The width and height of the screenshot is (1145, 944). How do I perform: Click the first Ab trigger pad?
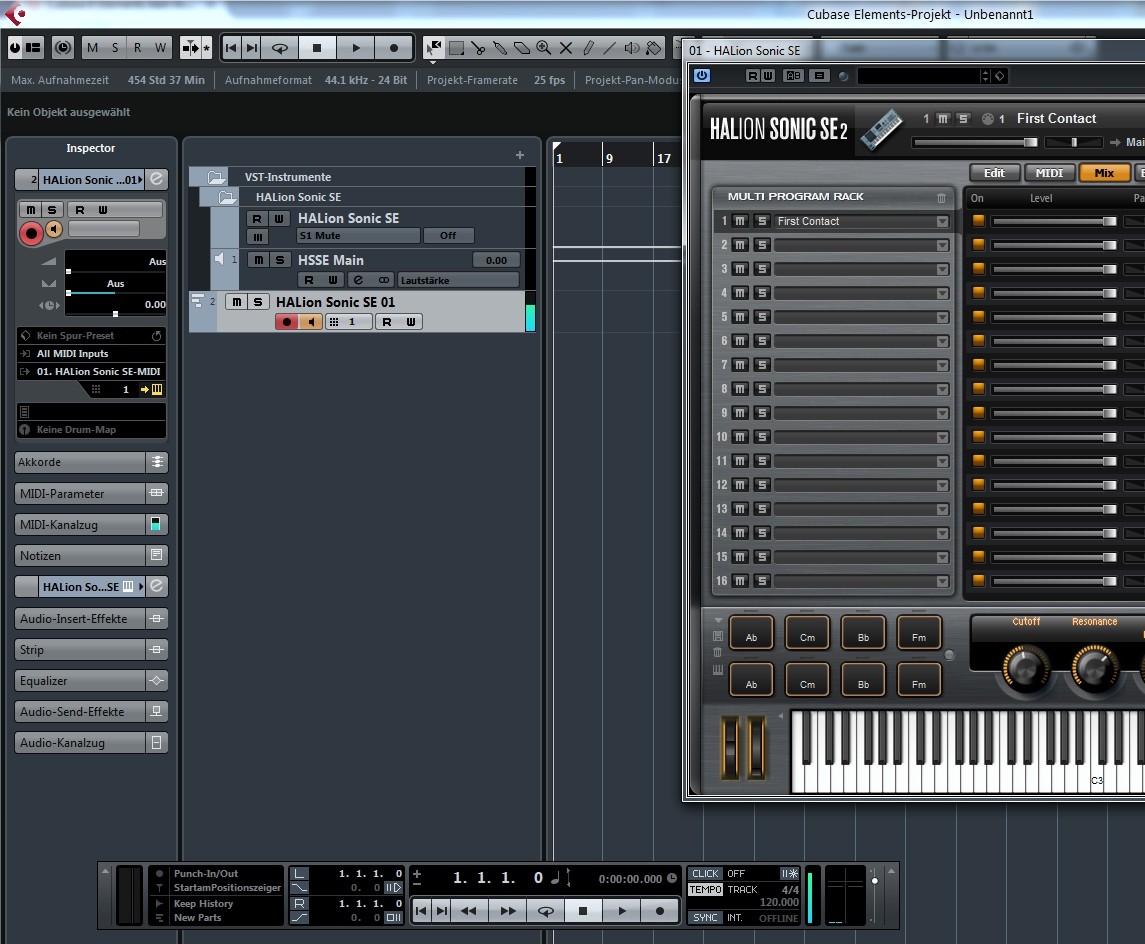751,632
